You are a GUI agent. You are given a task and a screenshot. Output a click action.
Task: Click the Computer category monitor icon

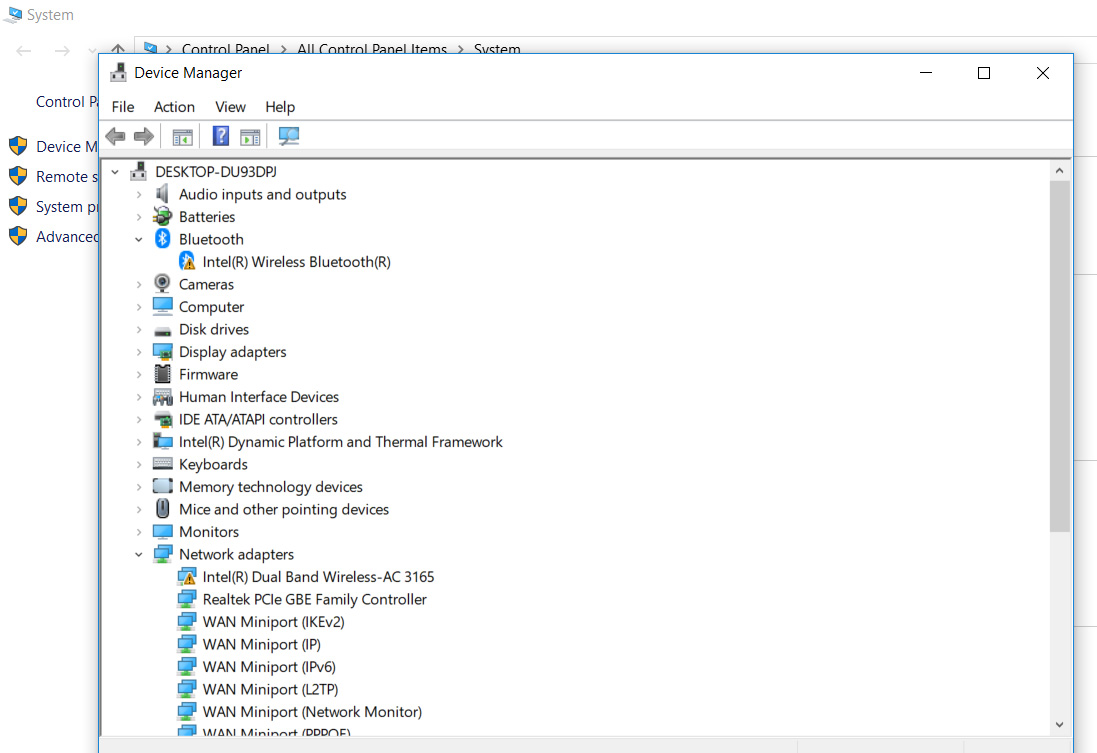[162, 306]
